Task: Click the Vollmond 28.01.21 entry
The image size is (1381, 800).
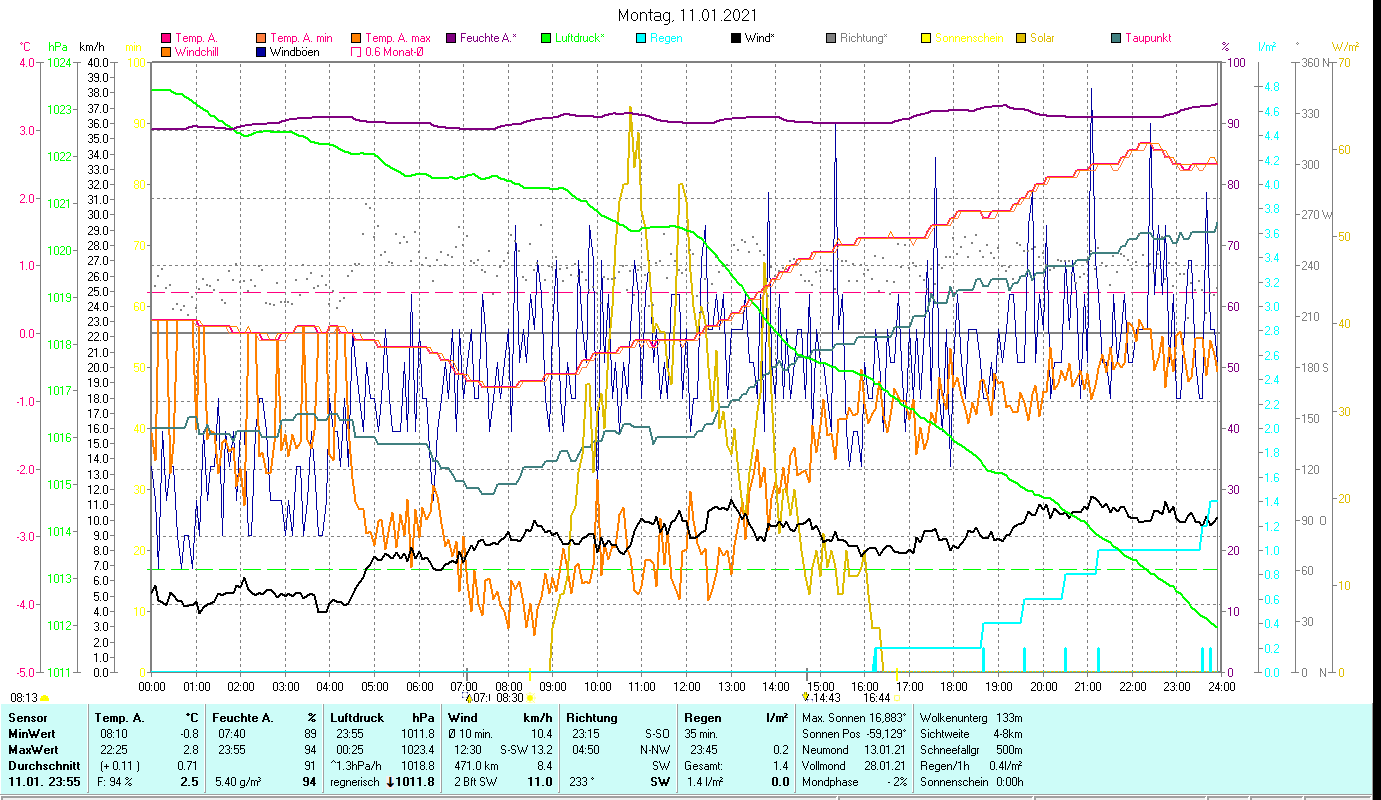Action: click(854, 766)
